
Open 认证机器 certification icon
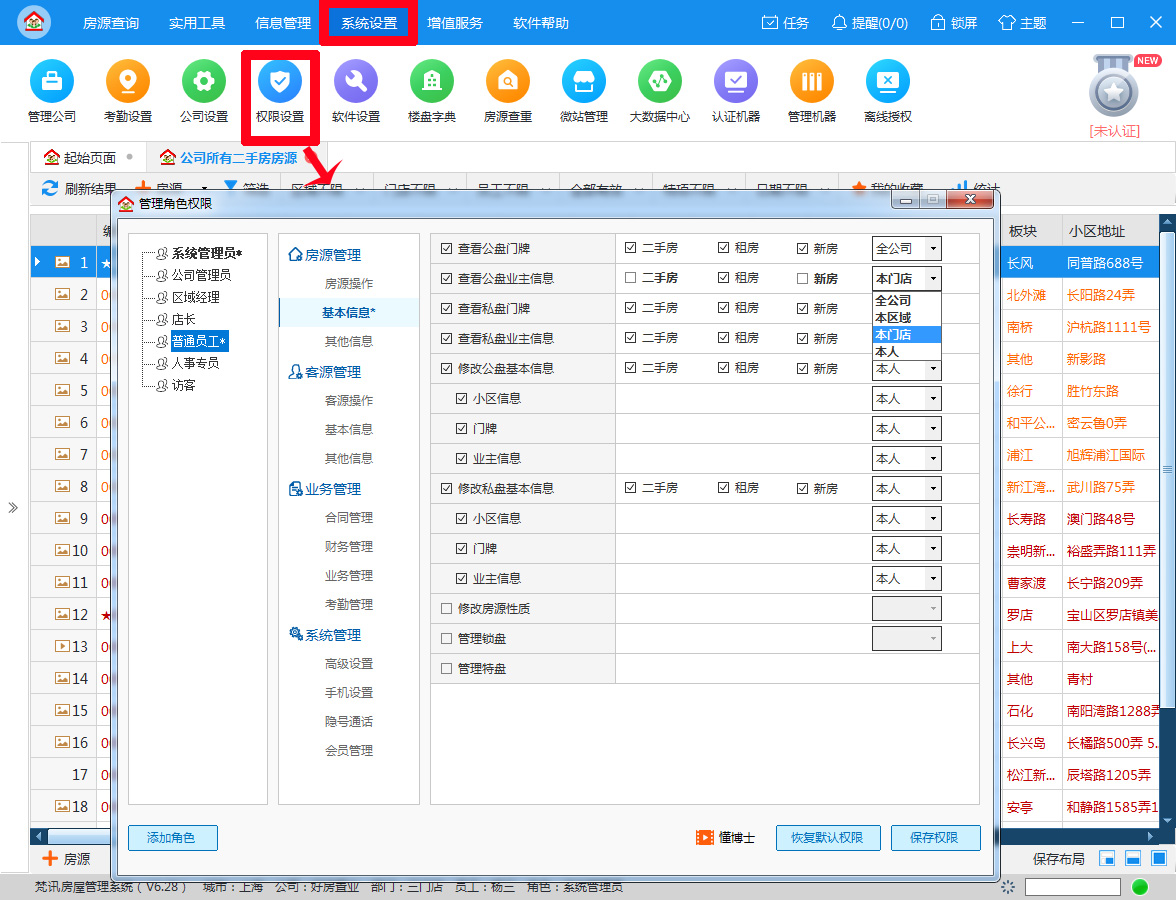click(x=736, y=81)
